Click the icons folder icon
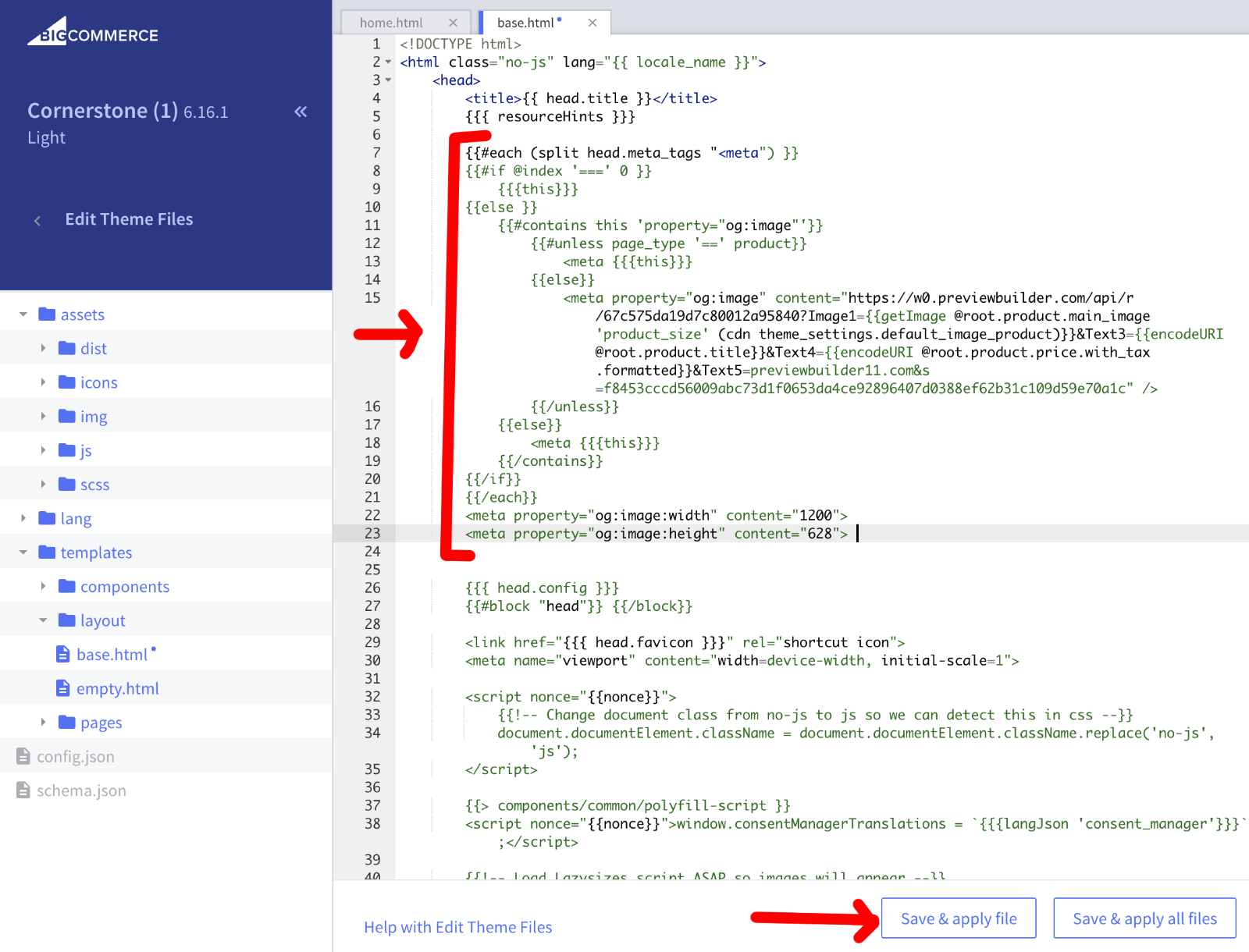This screenshot has height=952, width=1249. (67, 382)
